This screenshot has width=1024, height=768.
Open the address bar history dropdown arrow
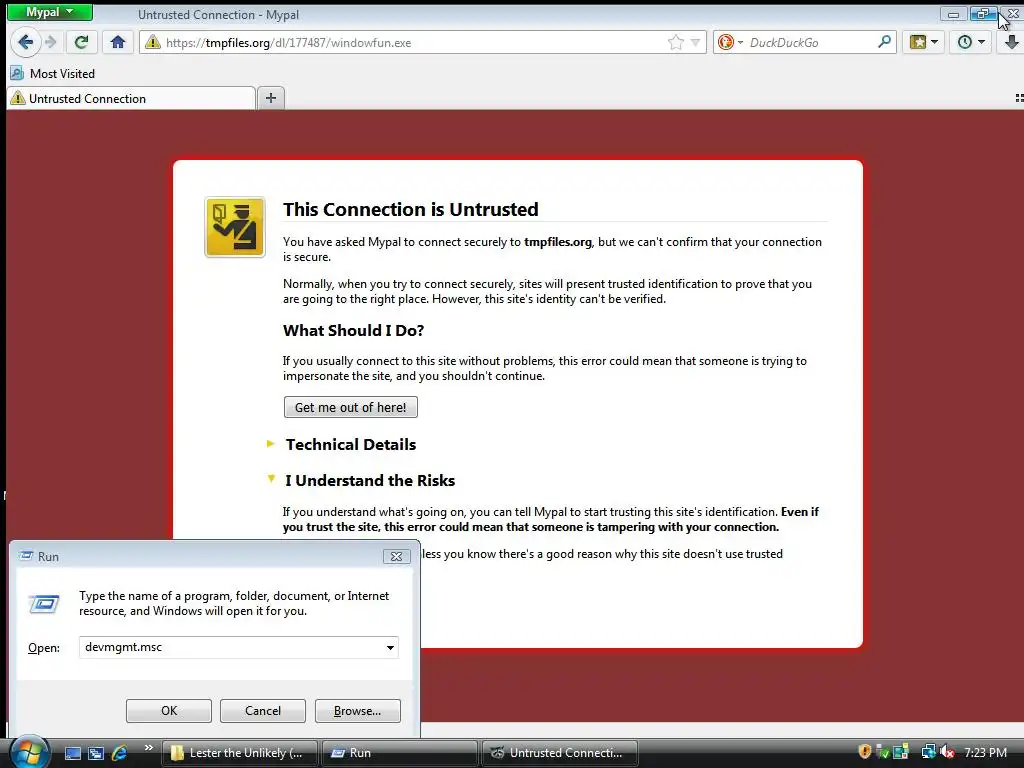pyautogui.click(x=696, y=42)
